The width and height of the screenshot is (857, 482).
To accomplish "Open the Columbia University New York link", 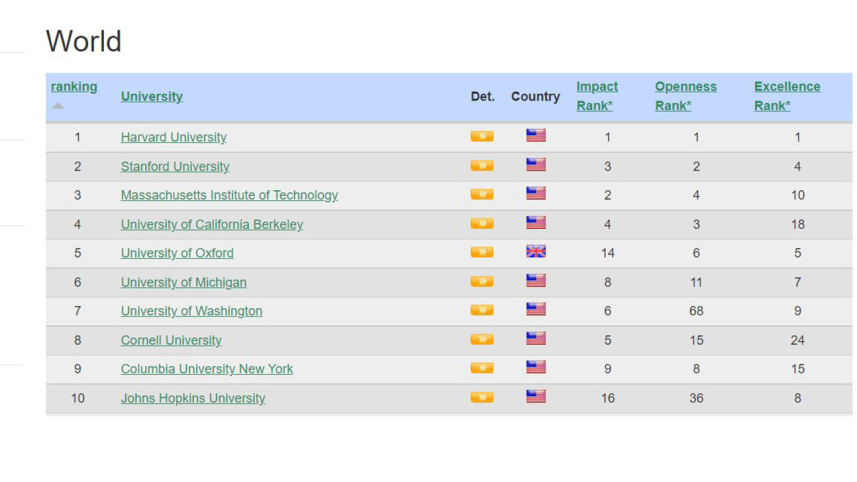I will [x=207, y=369].
